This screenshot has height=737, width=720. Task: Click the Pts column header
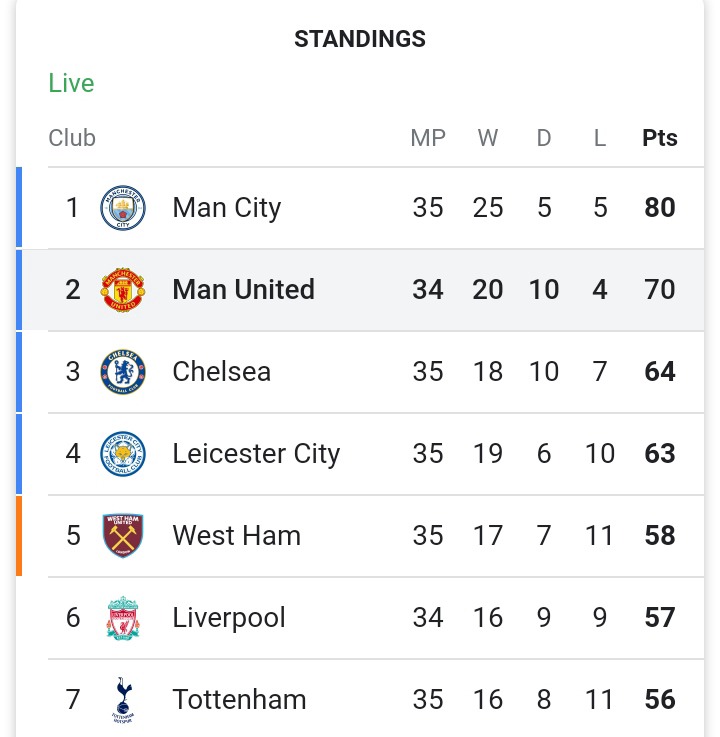click(660, 138)
